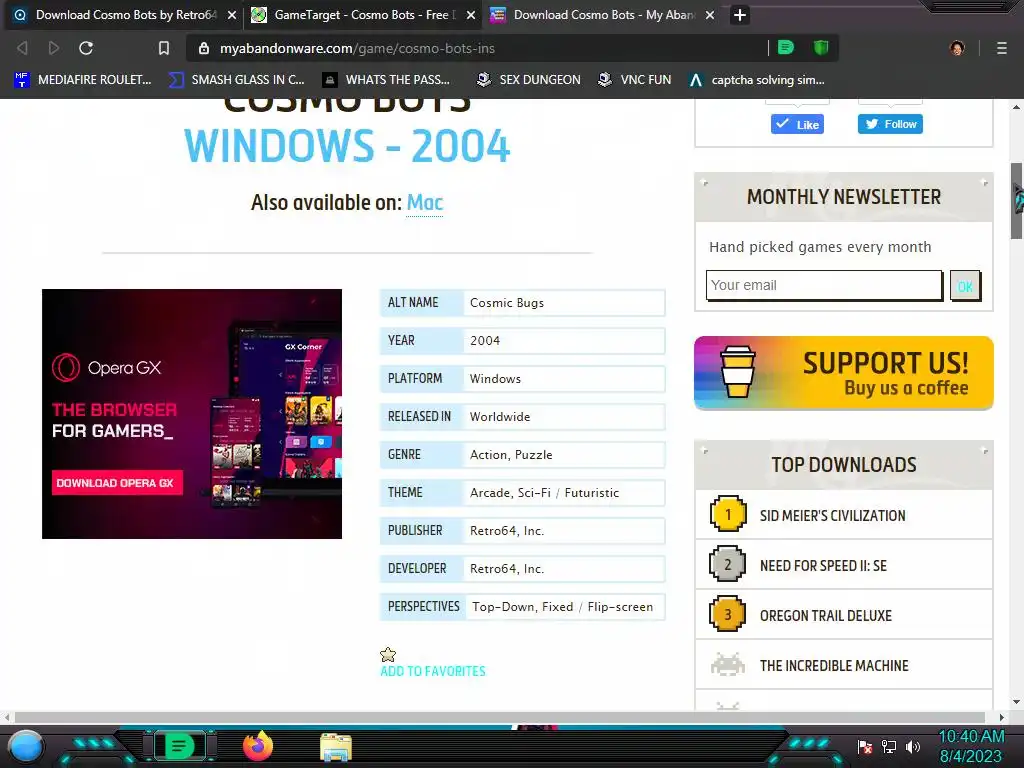
Task: Open a new browser tab
Action: click(x=740, y=15)
